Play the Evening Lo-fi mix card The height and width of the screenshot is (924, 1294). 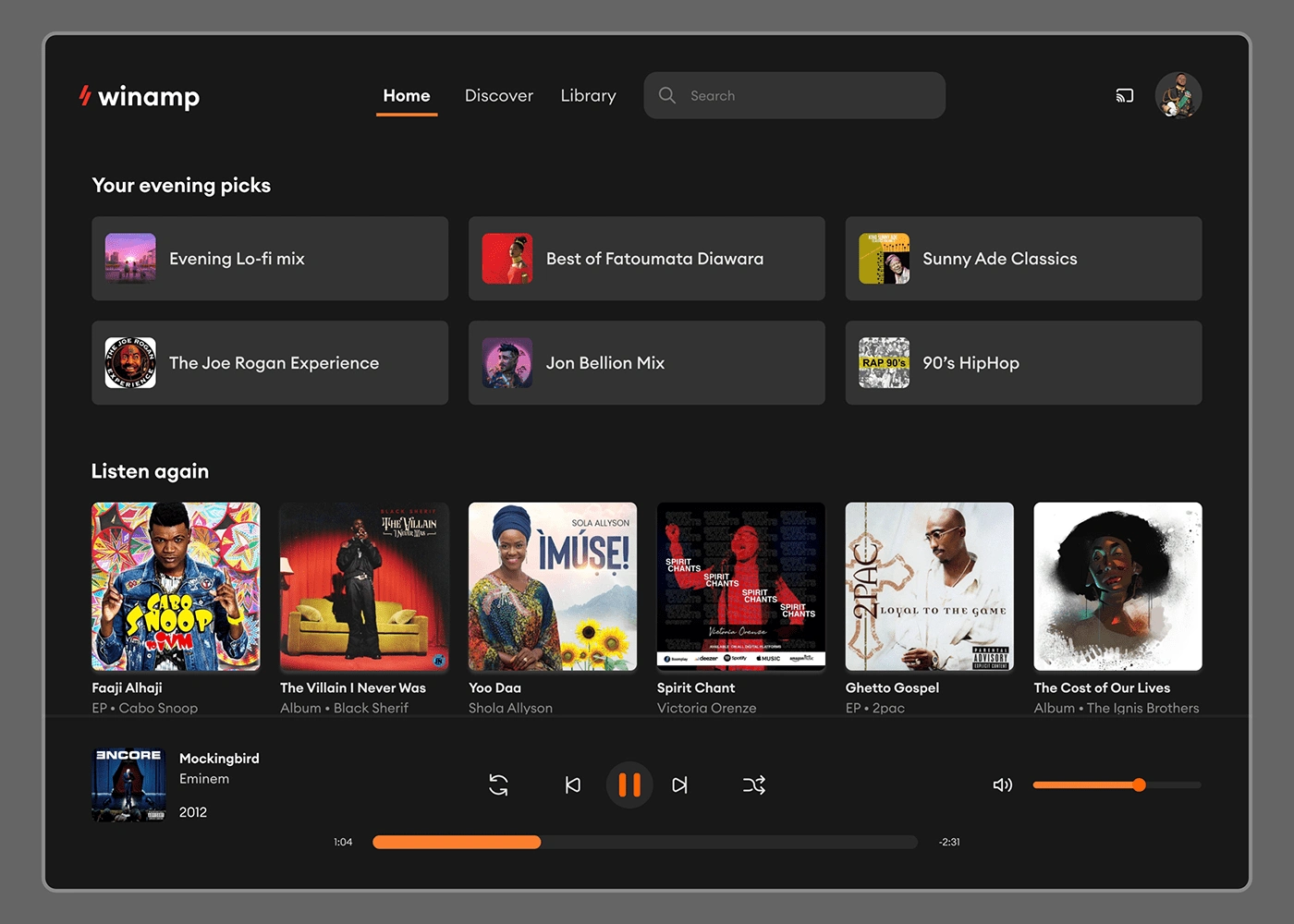(270, 259)
